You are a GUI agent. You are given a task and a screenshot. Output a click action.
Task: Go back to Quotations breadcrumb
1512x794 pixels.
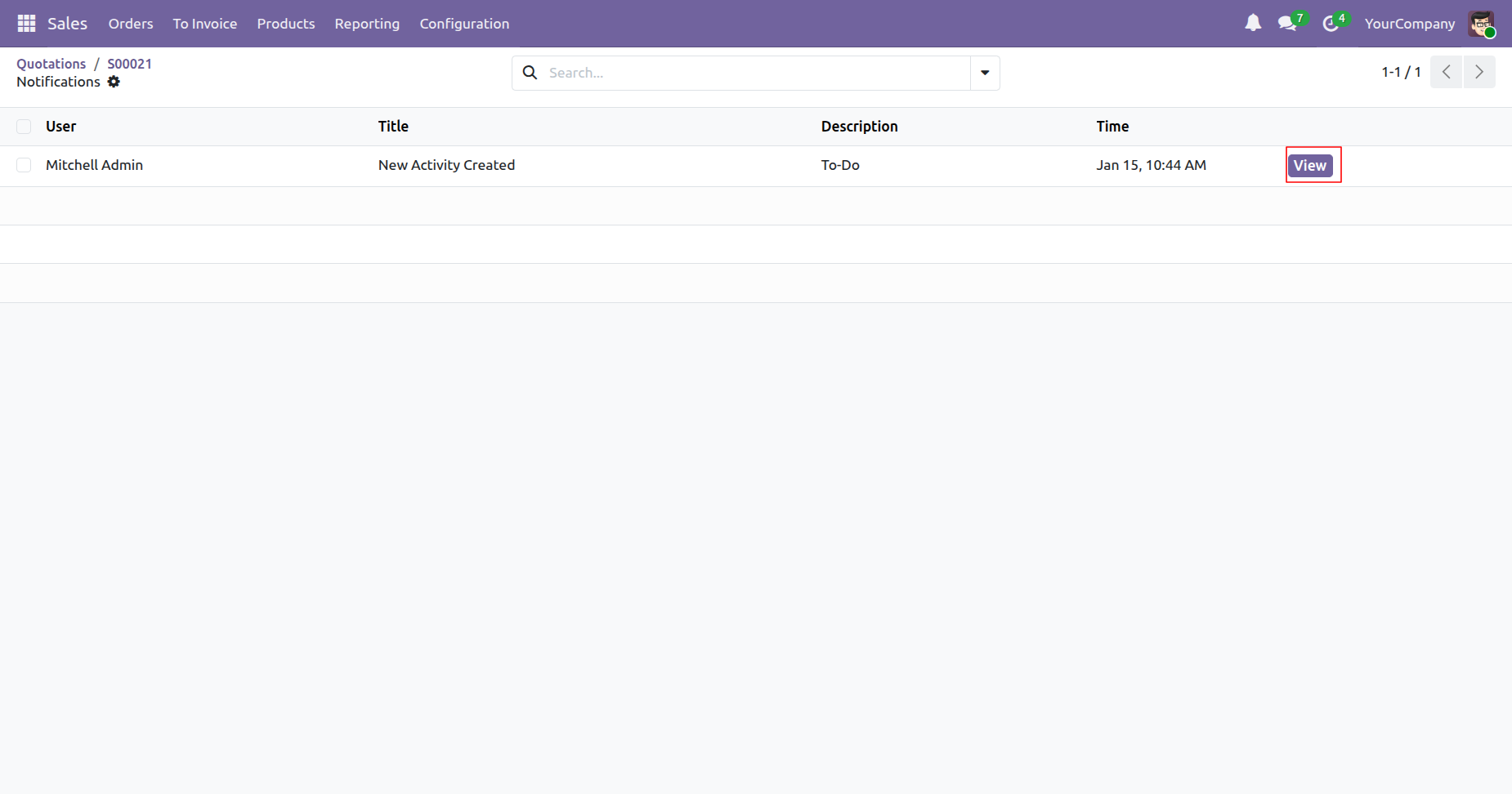51,64
